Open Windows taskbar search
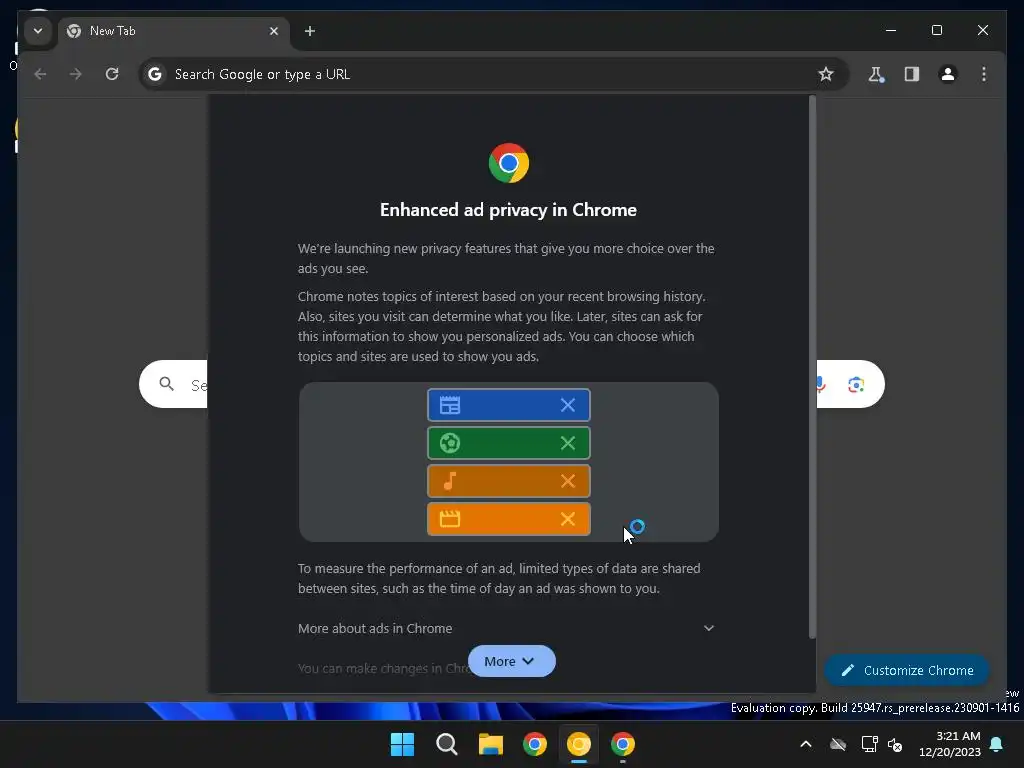The image size is (1024, 768). 447,744
